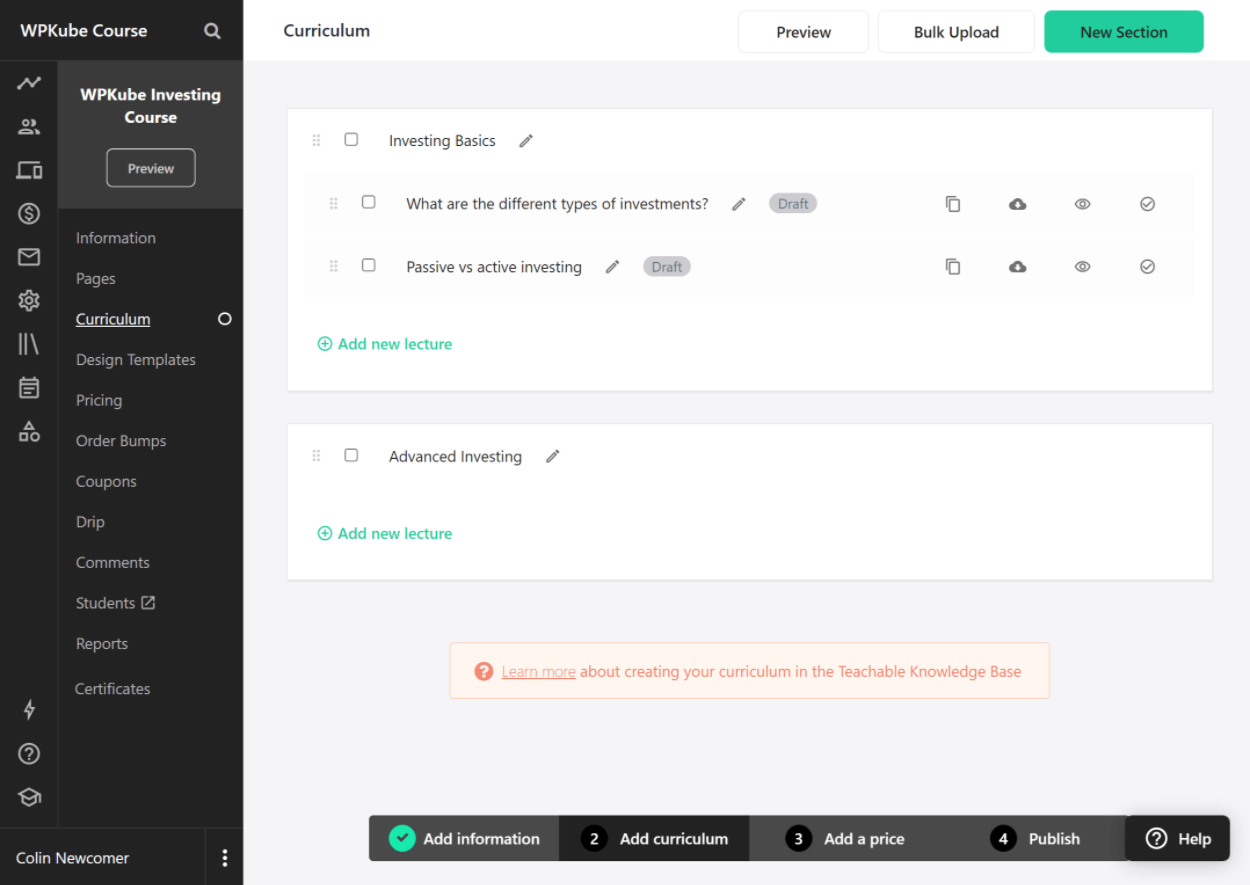This screenshot has height=885, width=1250.
Task: Open Certificates in the course menu
Action: 113,689
